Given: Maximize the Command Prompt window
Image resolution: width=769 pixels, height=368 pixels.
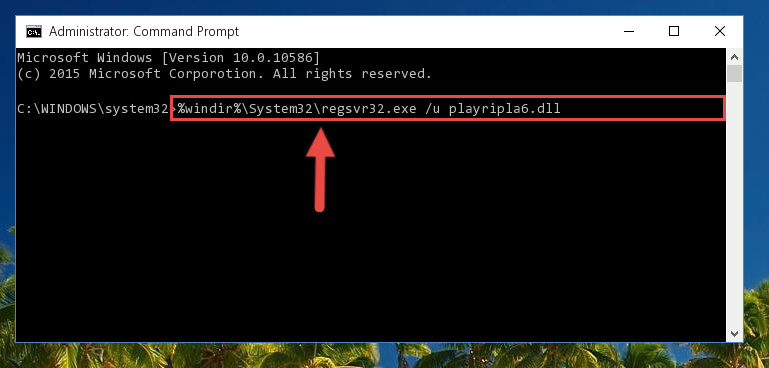Looking at the screenshot, I should 674,31.
